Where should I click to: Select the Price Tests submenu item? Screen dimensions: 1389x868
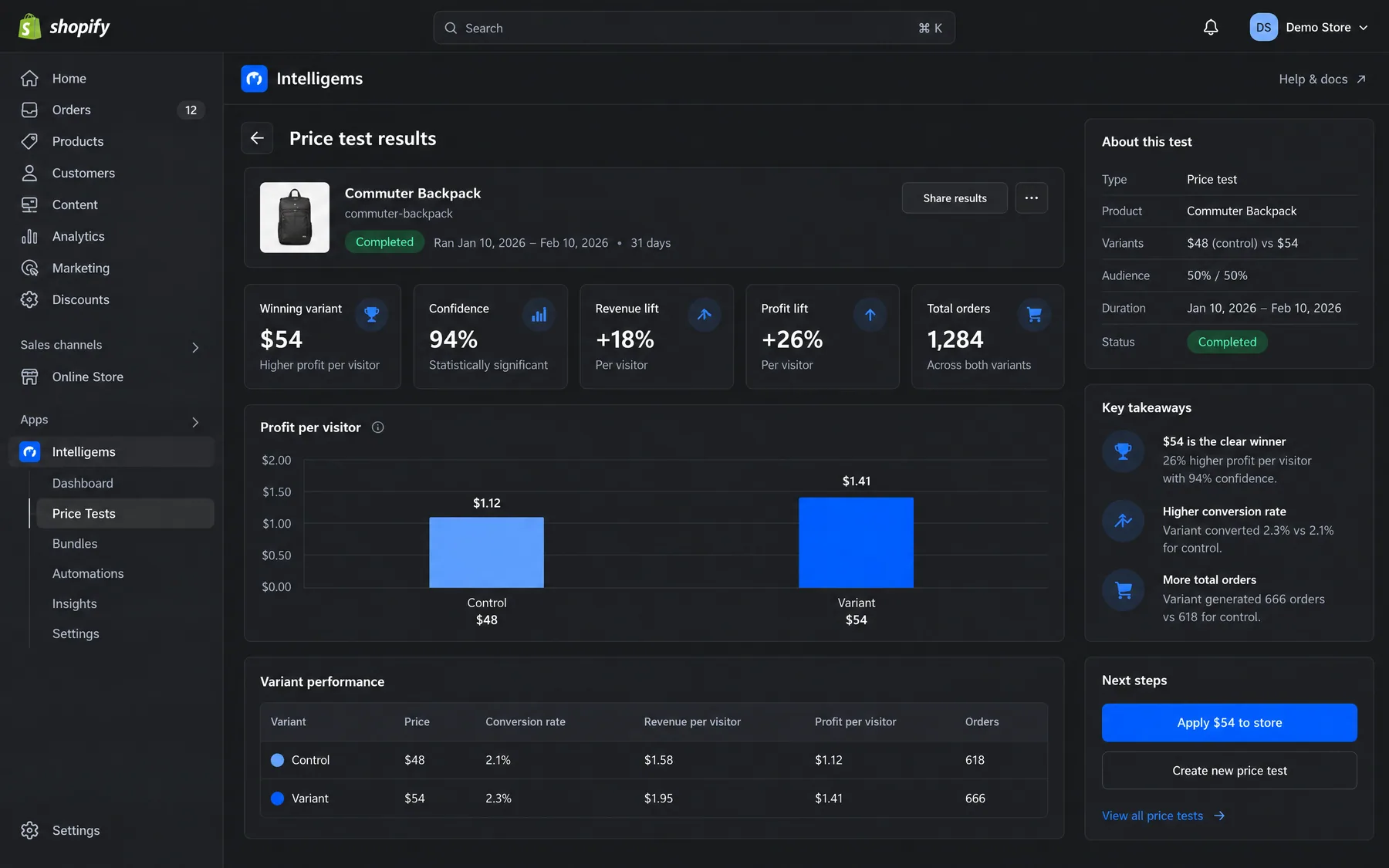tap(125, 514)
